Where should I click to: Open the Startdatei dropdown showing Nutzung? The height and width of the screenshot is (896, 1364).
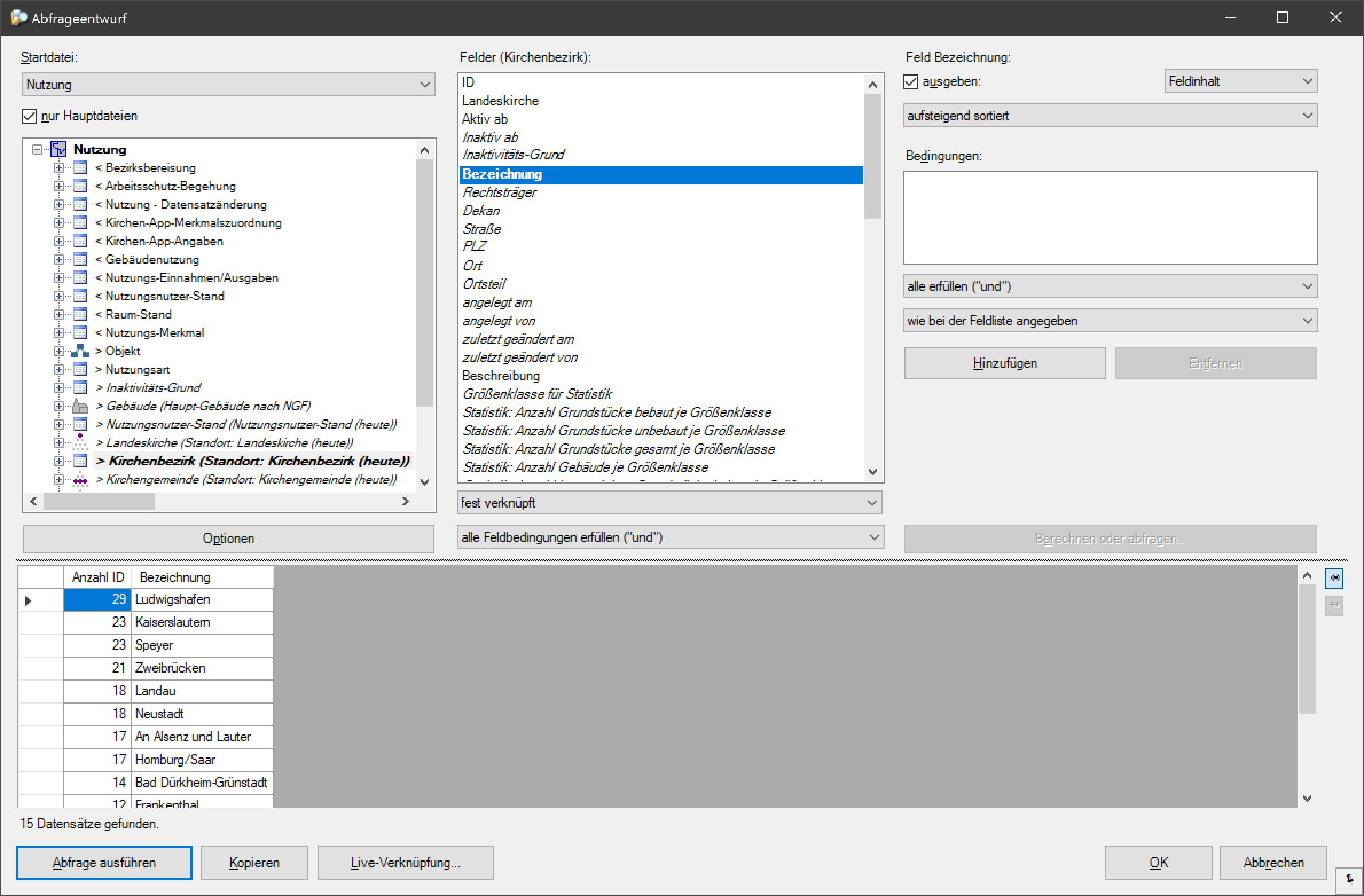[x=228, y=85]
